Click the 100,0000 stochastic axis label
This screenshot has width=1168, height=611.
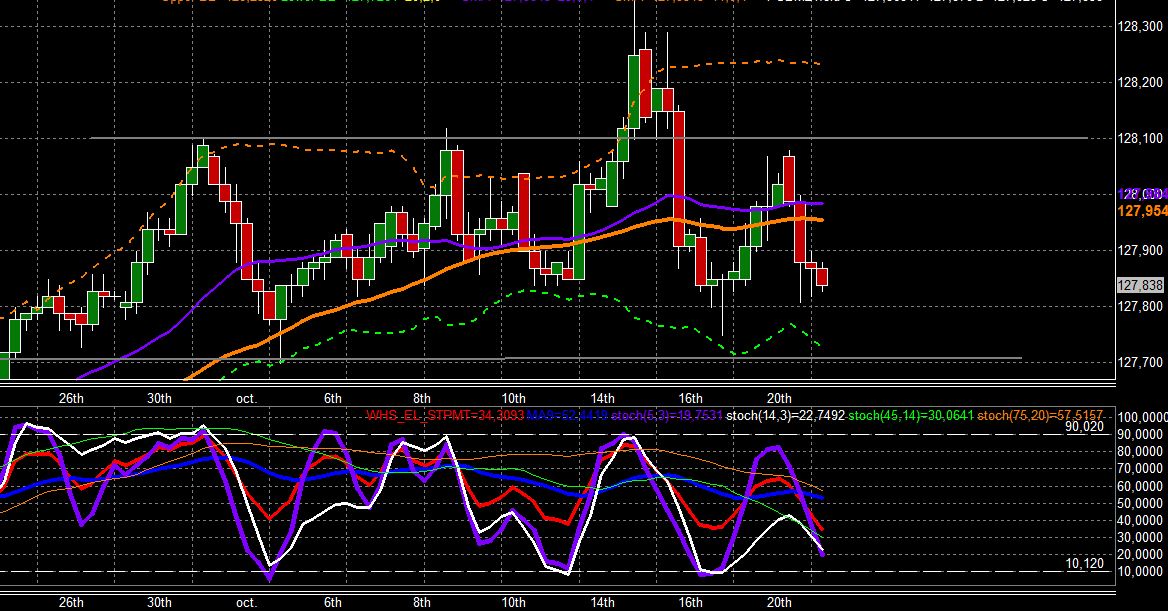(1144, 417)
